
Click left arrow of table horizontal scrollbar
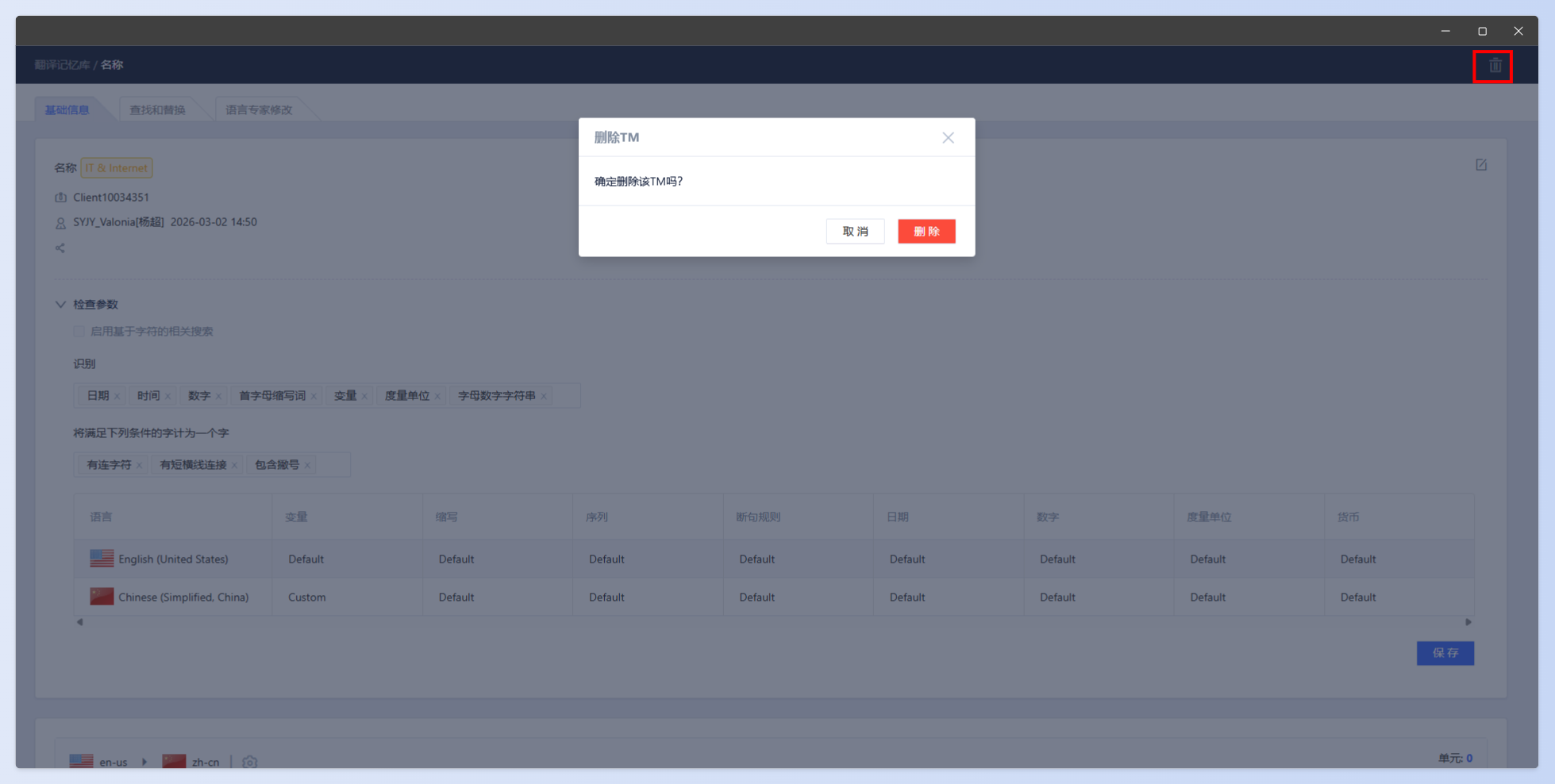(x=79, y=622)
